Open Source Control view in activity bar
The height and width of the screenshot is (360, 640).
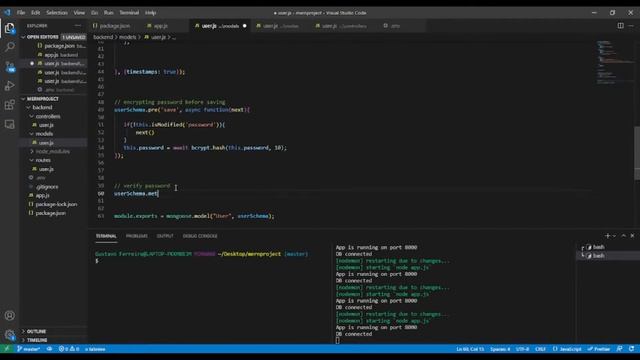tap(9, 67)
